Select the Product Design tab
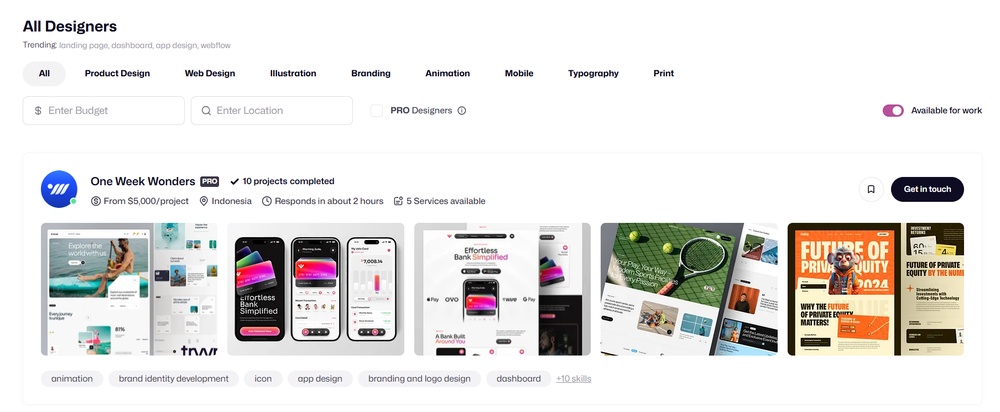The width and height of the screenshot is (1000, 412). [x=117, y=73]
